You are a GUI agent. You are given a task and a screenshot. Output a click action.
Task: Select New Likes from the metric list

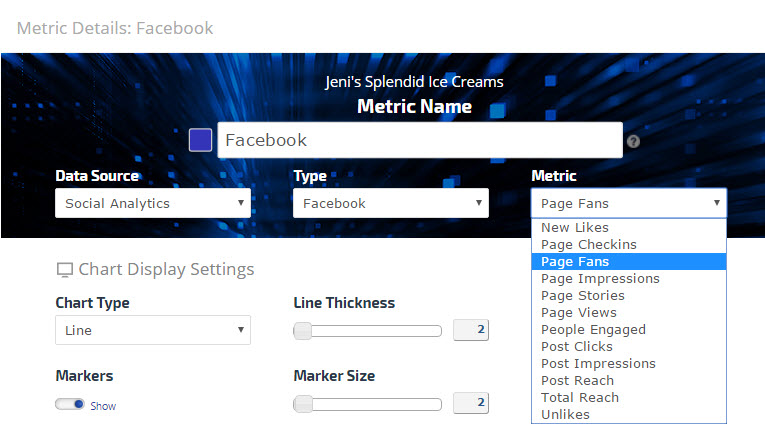pos(575,228)
